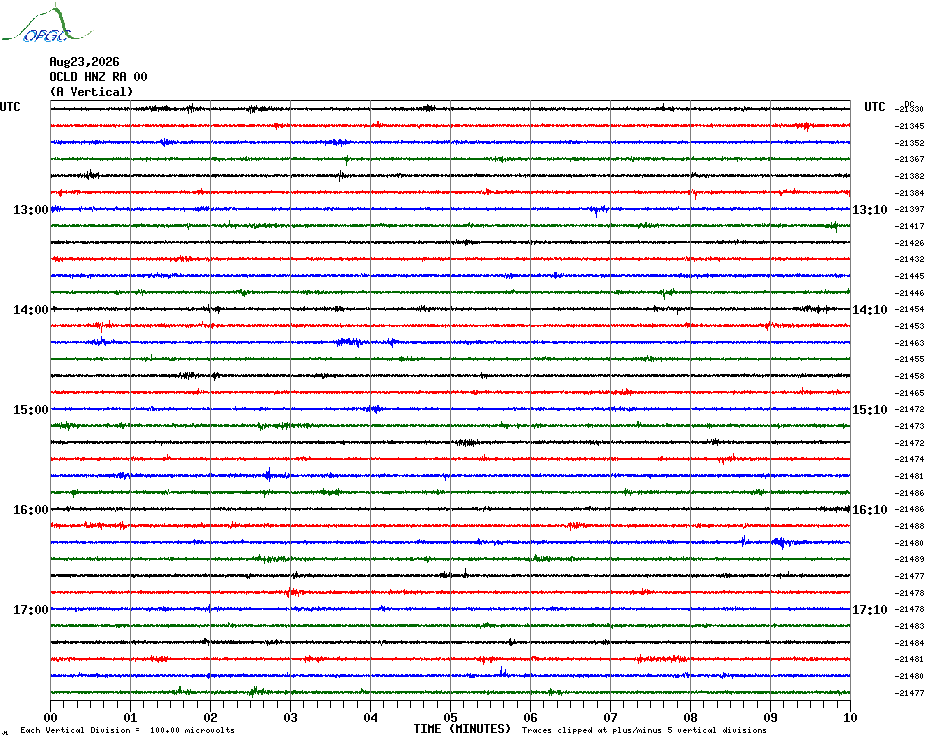The image size is (930, 744).
Task: Click minute tick label 03
Action: coord(291,717)
